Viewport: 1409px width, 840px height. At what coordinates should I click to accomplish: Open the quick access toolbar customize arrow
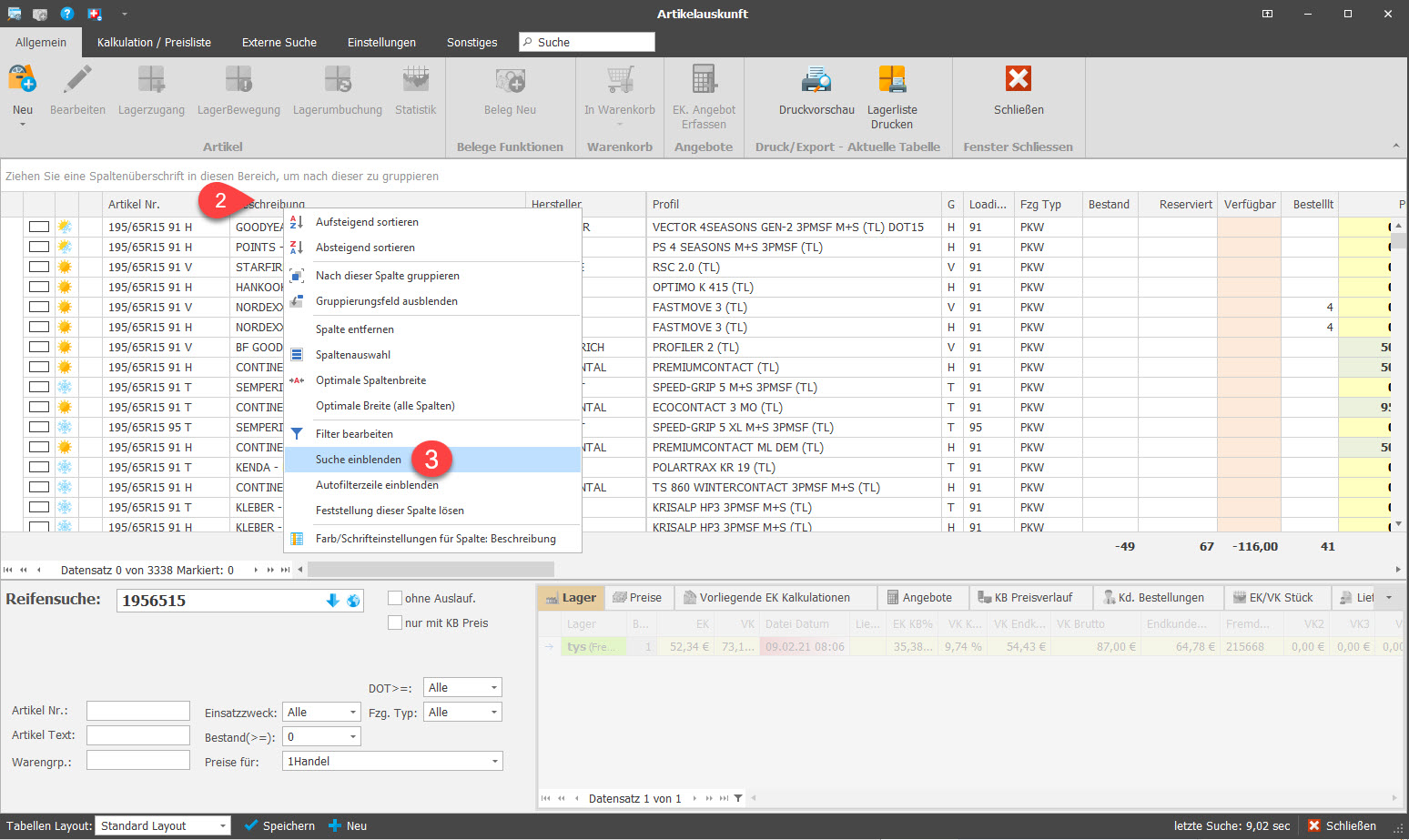tap(125, 14)
